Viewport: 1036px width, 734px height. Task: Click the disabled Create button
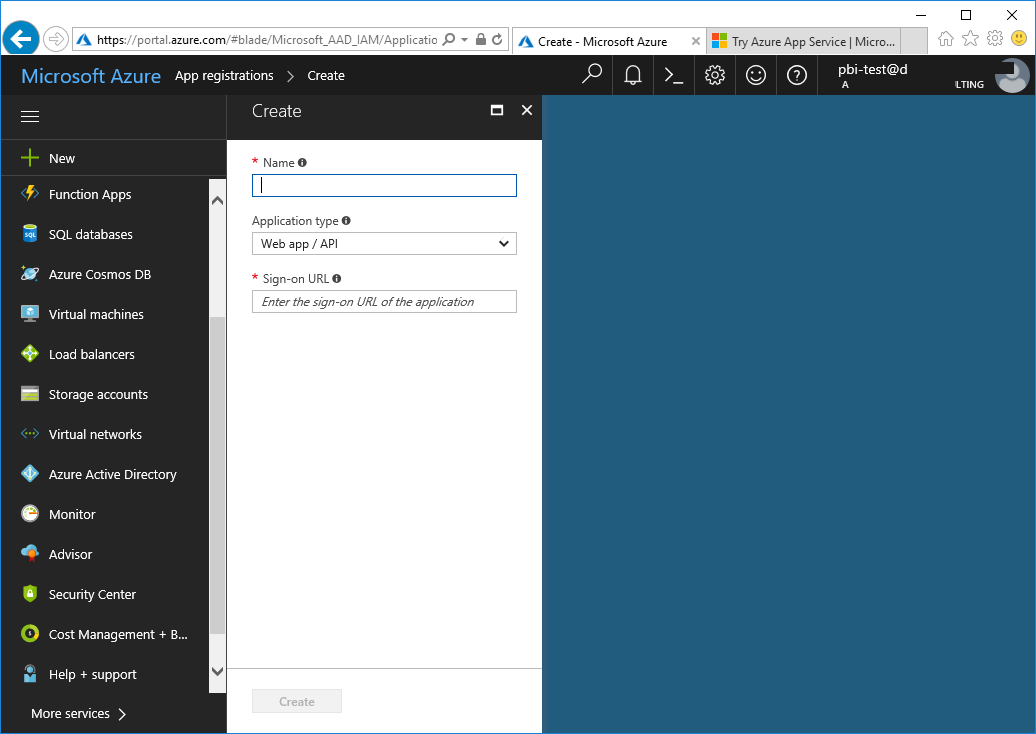(297, 702)
